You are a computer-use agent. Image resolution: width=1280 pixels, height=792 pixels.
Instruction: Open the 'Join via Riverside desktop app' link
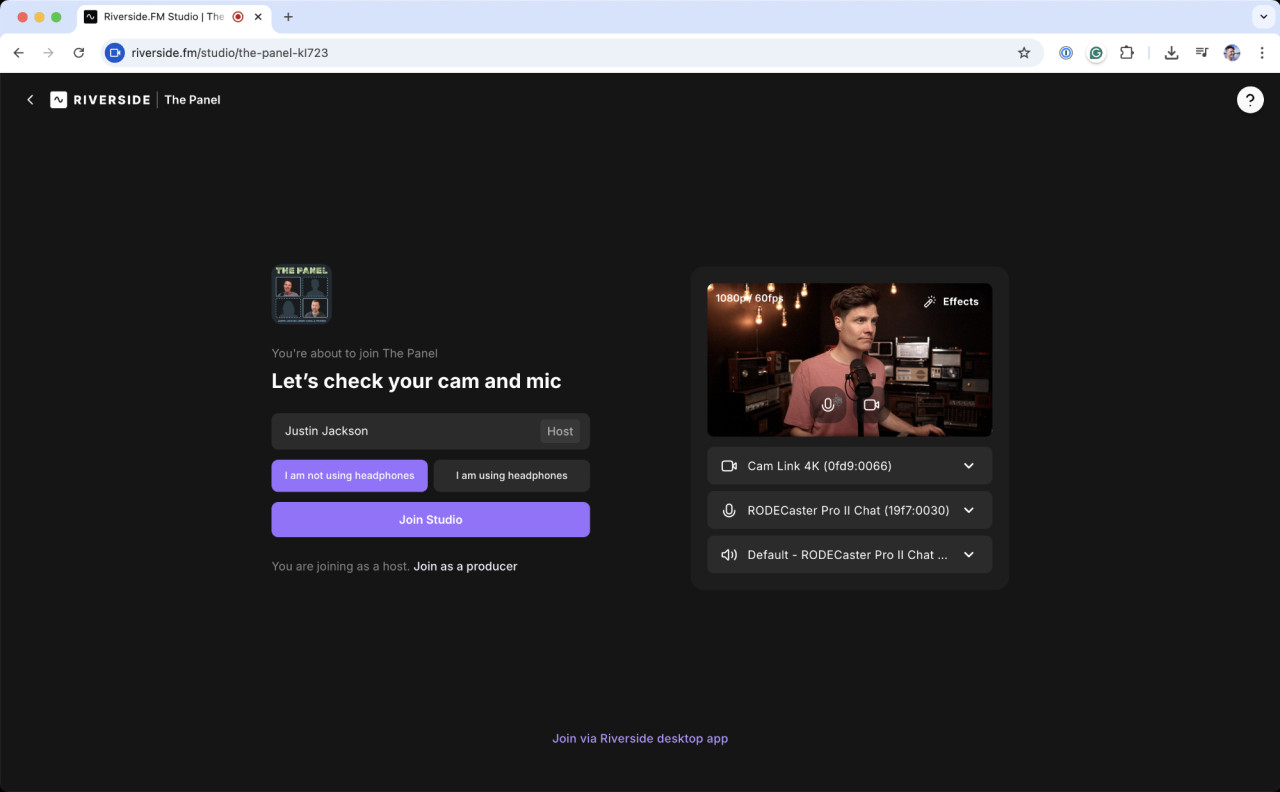[x=640, y=738]
